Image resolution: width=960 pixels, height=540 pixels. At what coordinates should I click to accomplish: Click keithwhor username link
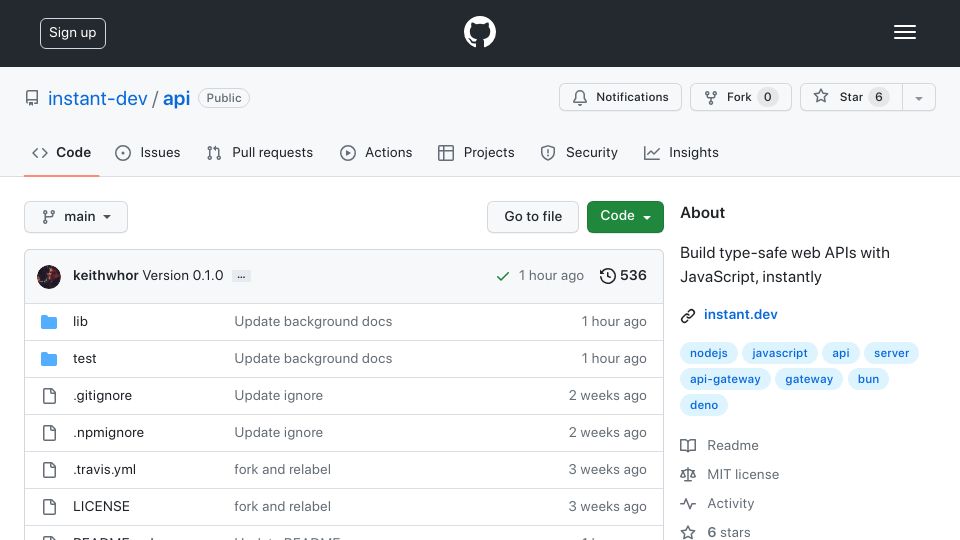105,276
